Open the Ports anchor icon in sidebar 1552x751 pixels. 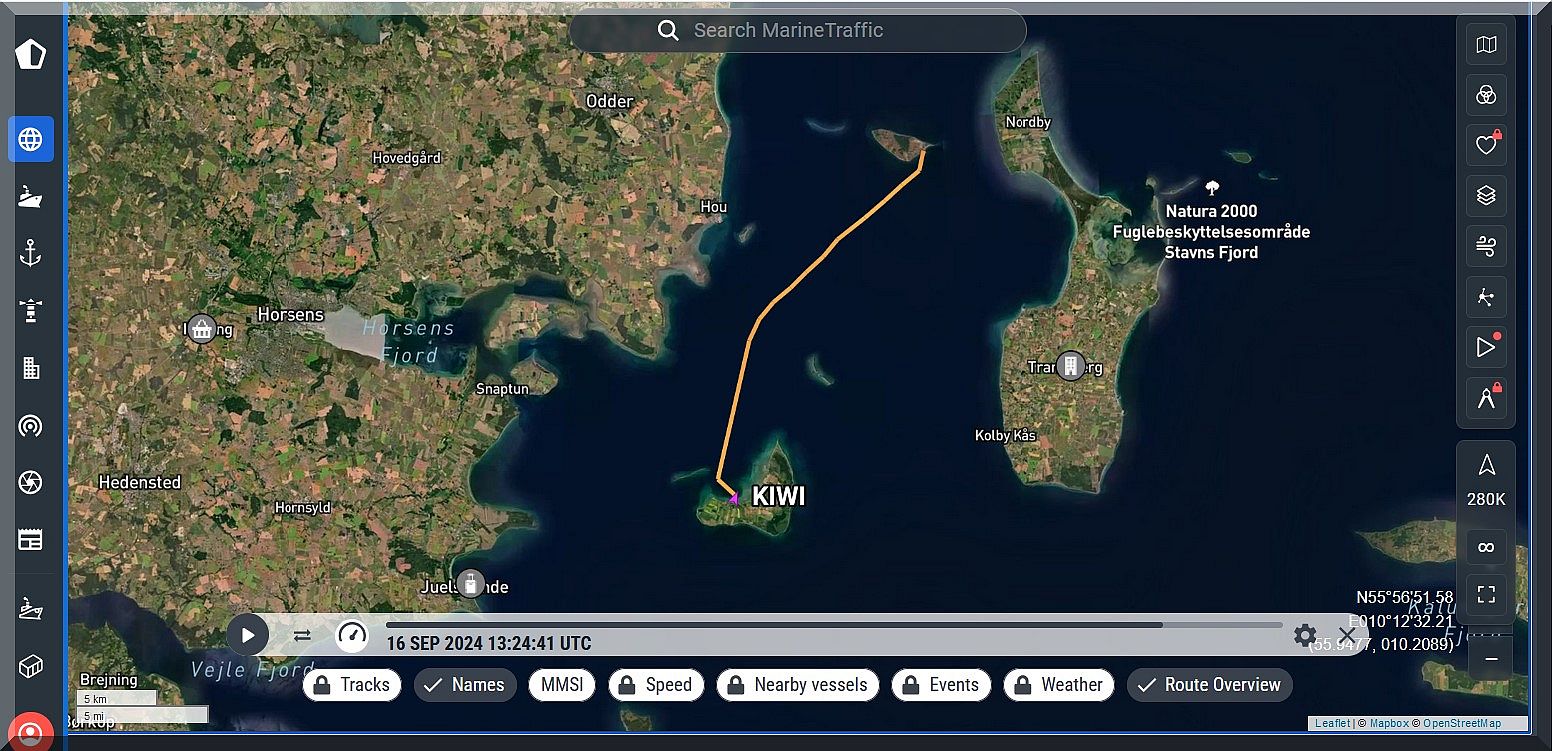(31, 253)
